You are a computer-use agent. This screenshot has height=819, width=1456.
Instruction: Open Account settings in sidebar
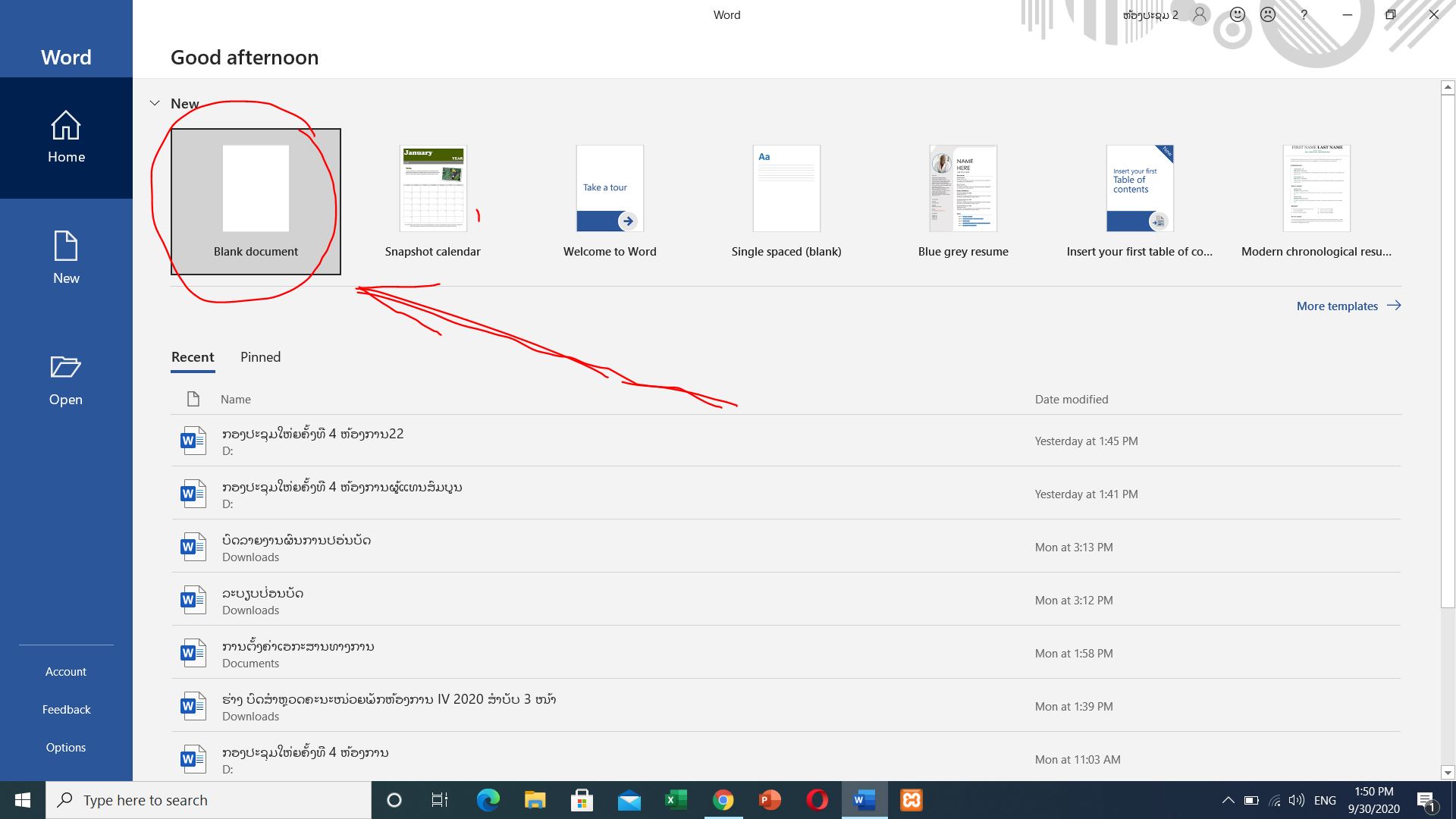coord(66,672)
